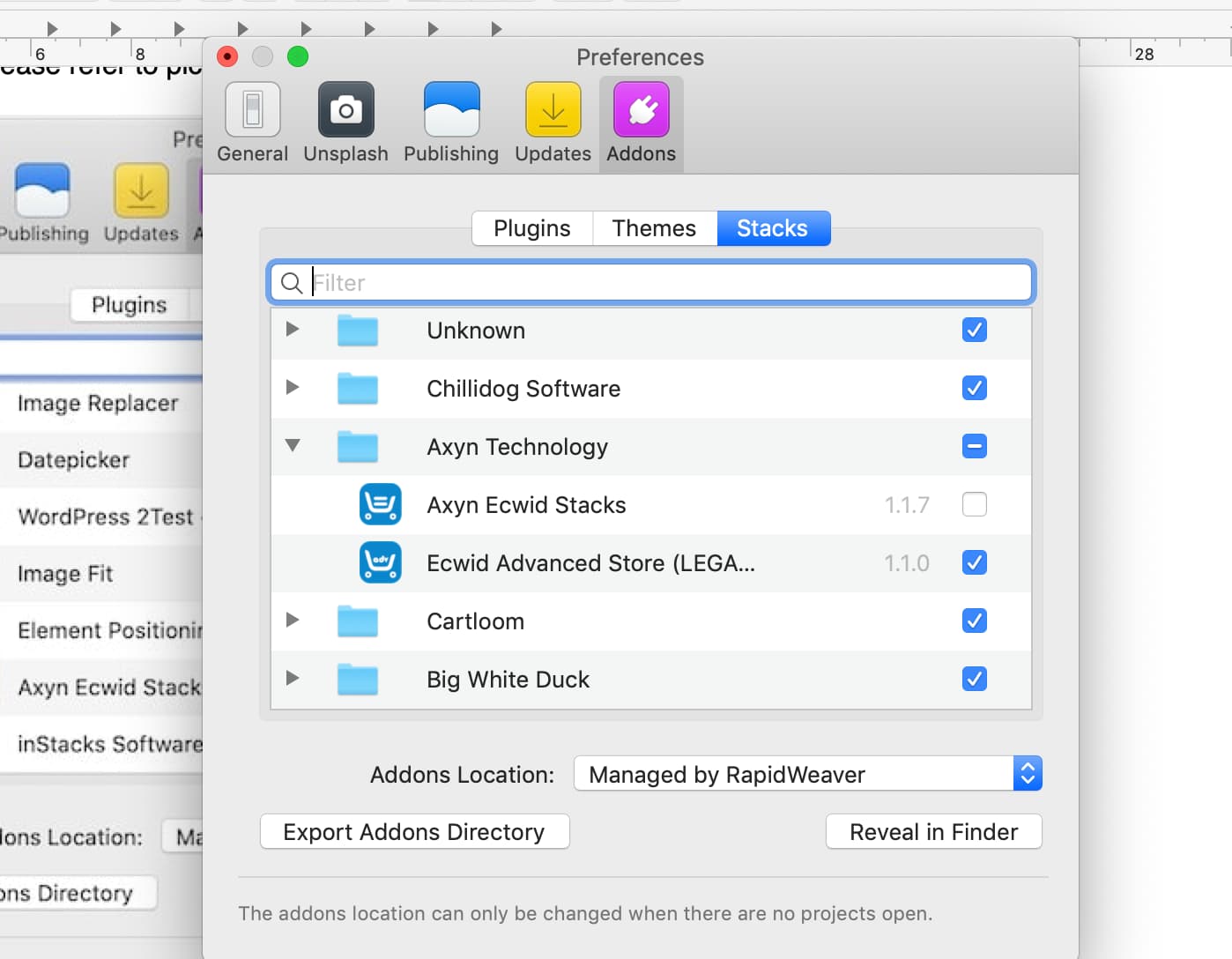This screenshot has height=959, width=1232.
Task: Click the Big White Duck label
Action: pyautogui.click(x=508, y=680)
